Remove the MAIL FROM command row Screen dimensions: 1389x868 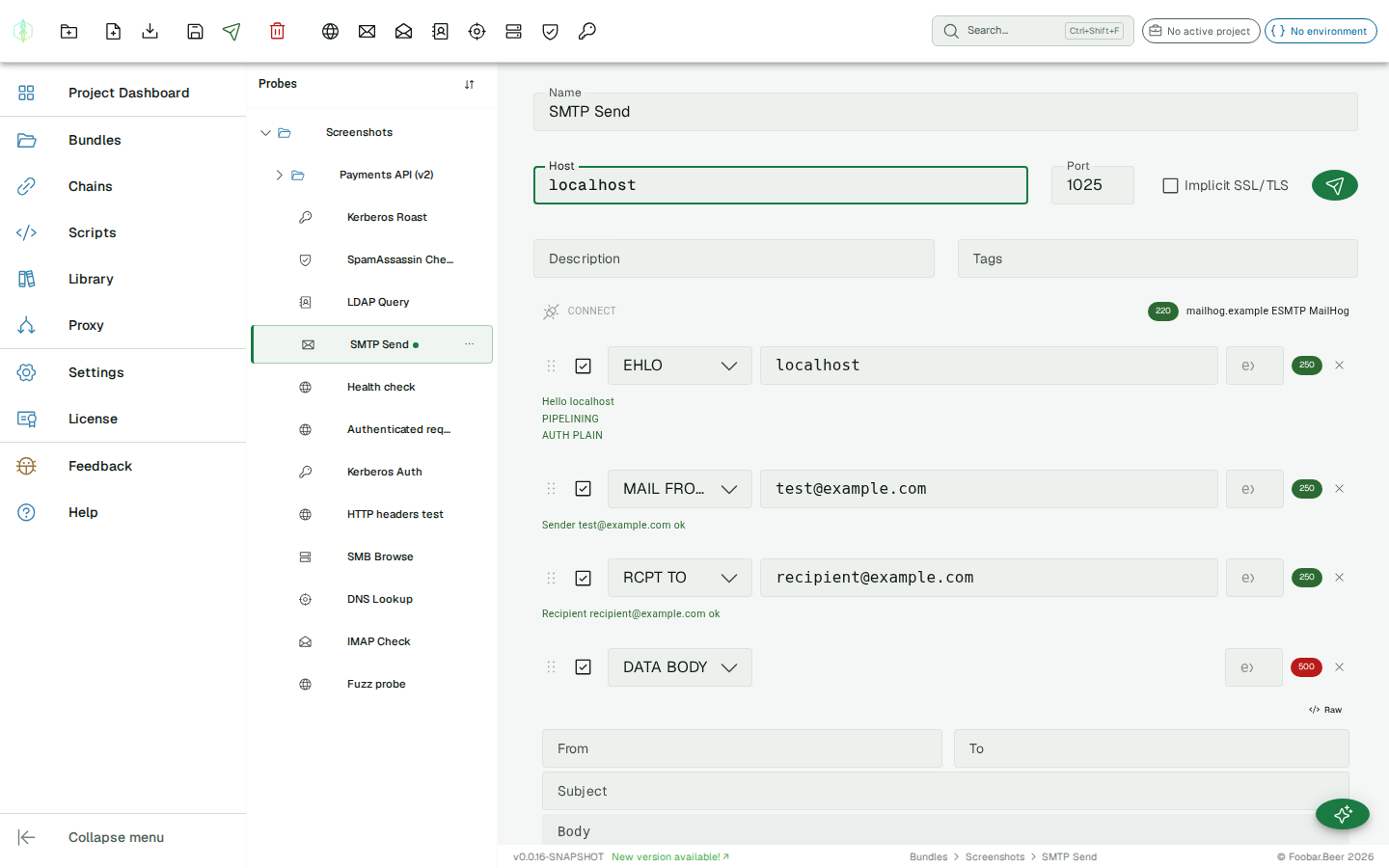1339,489
